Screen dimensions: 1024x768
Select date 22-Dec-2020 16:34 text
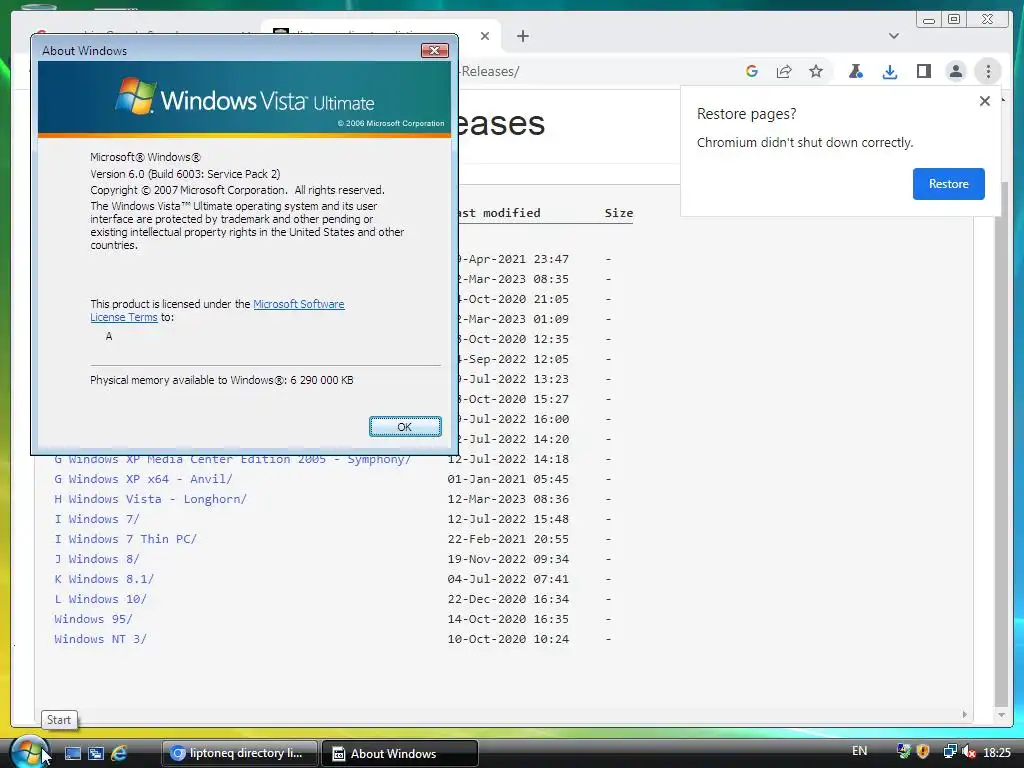(508, 599)
